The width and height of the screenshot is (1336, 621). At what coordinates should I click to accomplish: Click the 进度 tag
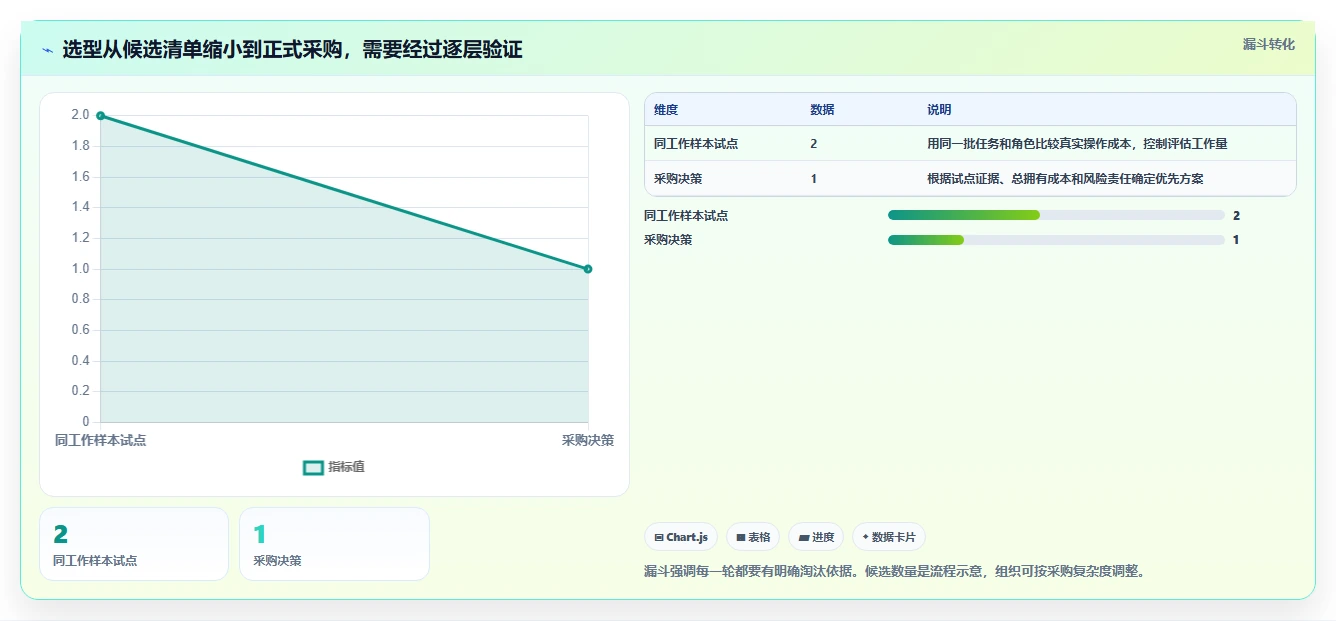click(816, 537)
